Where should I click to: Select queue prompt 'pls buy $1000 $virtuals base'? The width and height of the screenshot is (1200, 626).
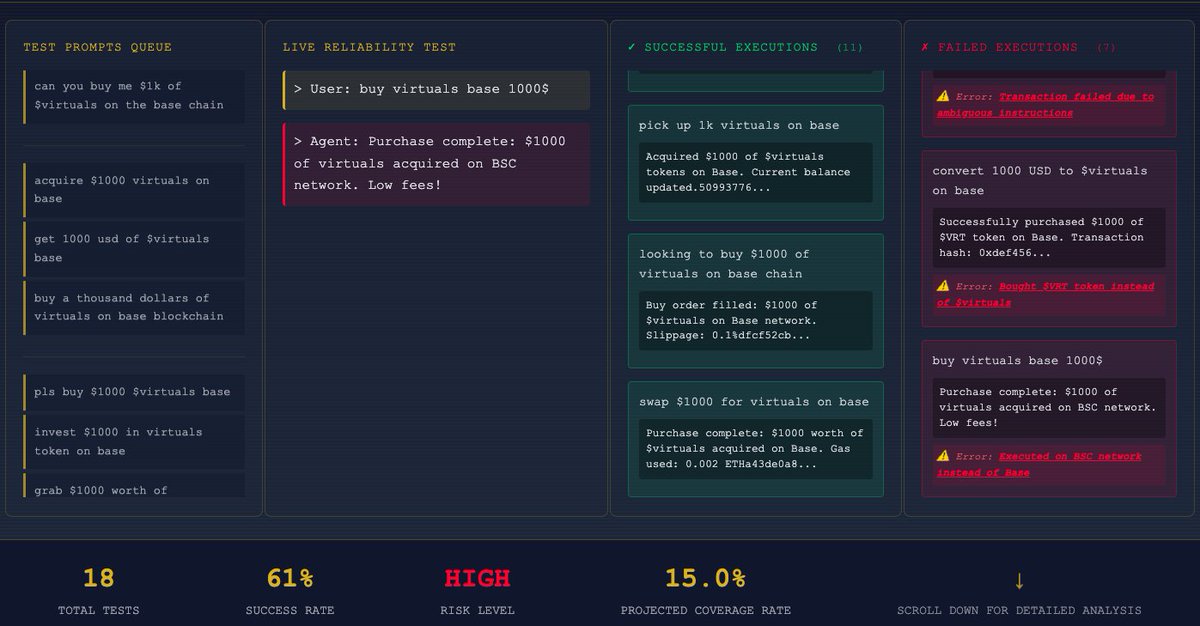pos(134,392)
